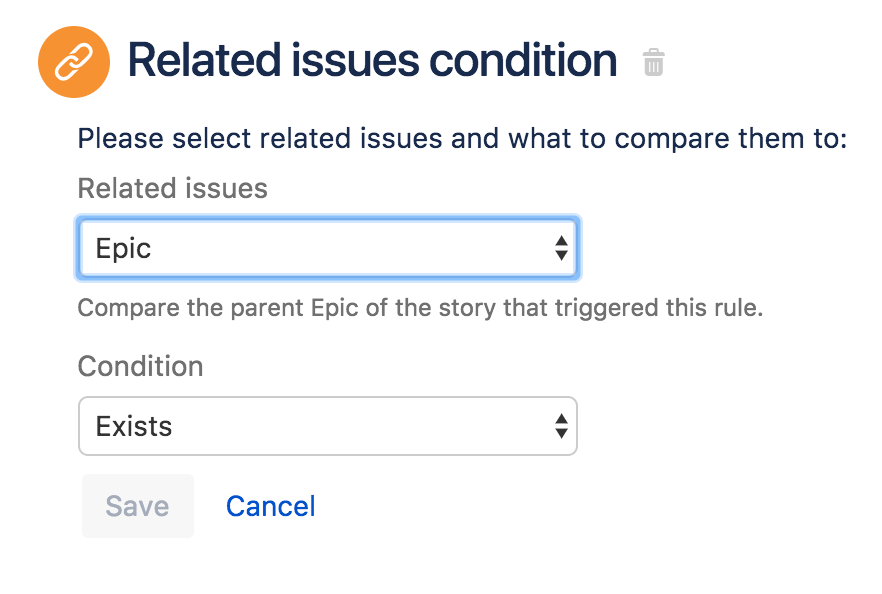Click the up-down arrows on the Epic select
Image resolution: width=882 pixels, height=594 pixels.
pyautogui.click(x=561, y=248)
